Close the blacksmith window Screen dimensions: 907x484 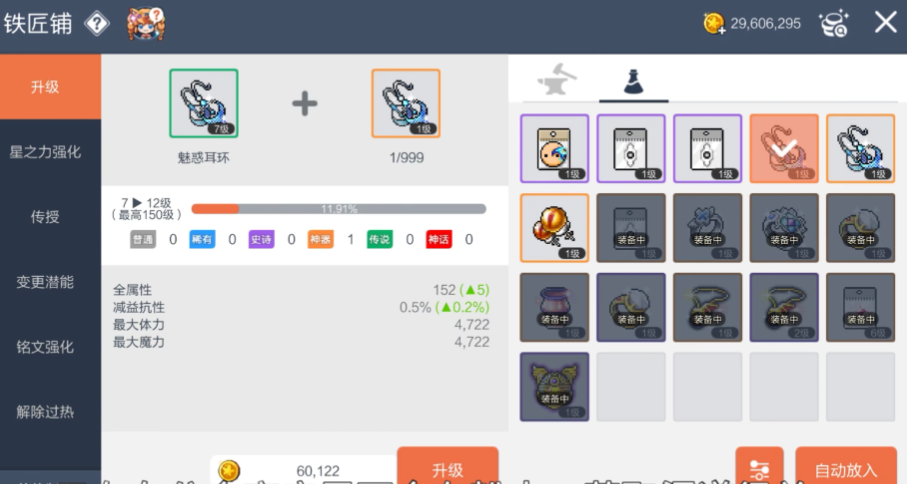tap(885, 23)
